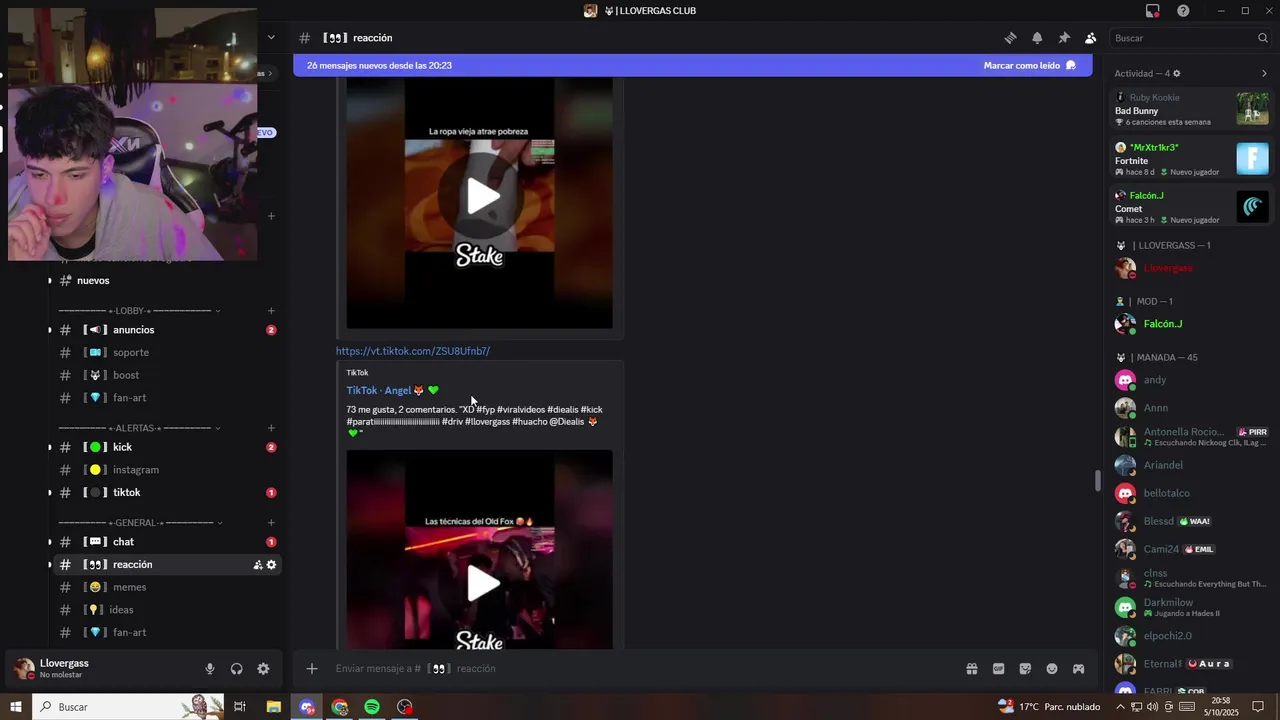
Task: Open File Explorer from Windows taskbar
Action: click(273, 707)
